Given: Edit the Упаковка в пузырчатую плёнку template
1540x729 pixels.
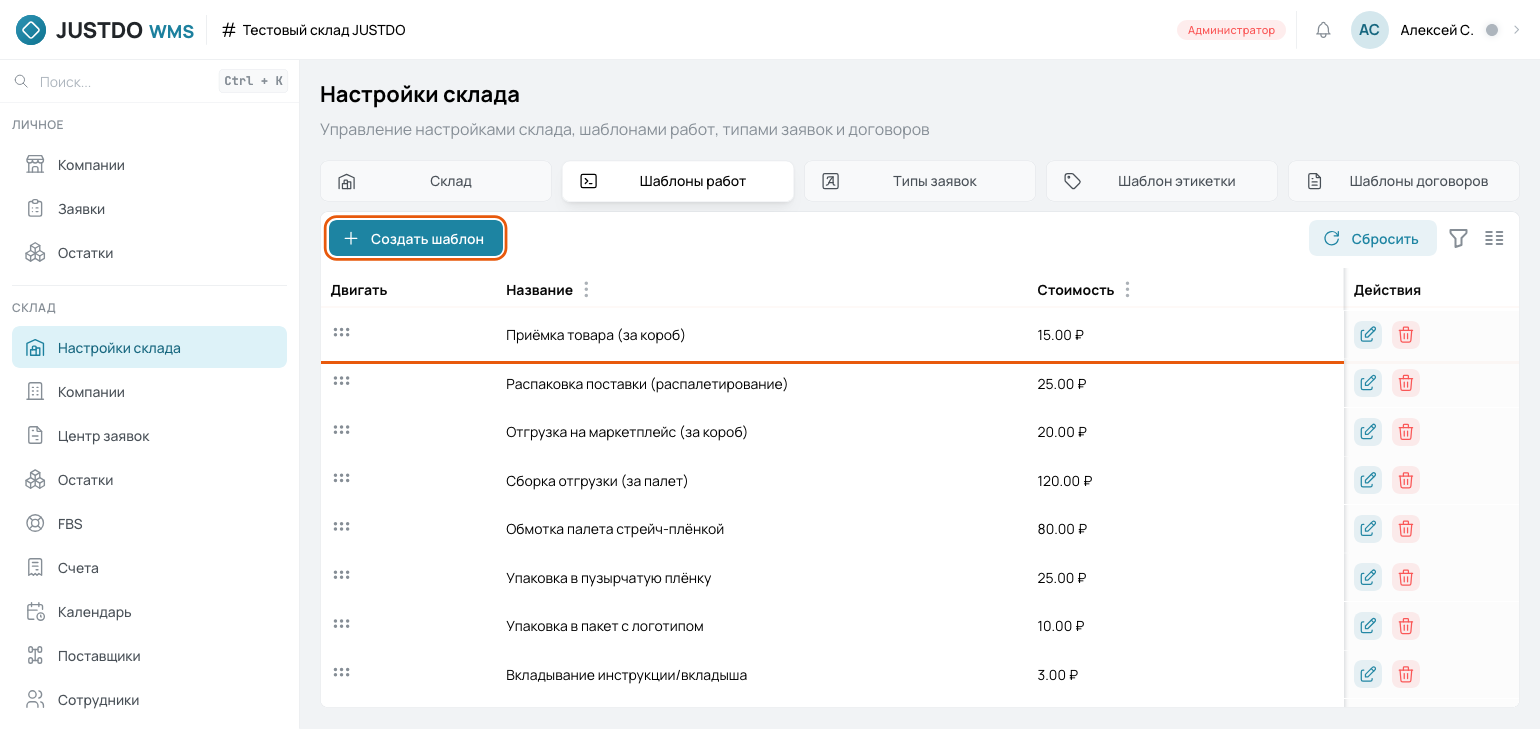Looking at the screenshot, I should pyautogui.click(x=1368, y=577).
